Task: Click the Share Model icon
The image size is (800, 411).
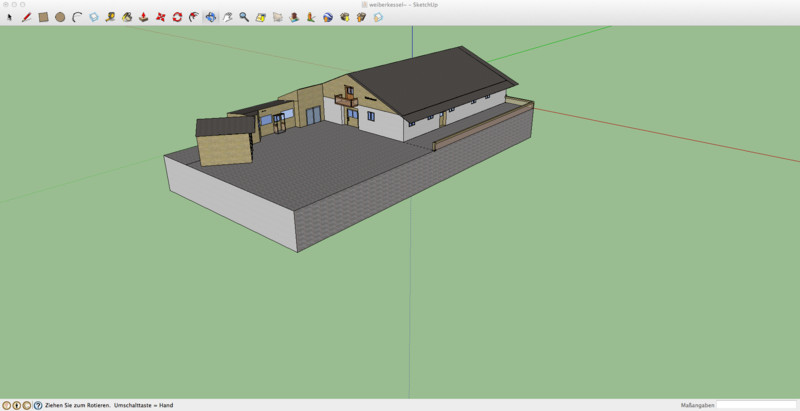Action: pyautogui.click(x=361, y=17)
